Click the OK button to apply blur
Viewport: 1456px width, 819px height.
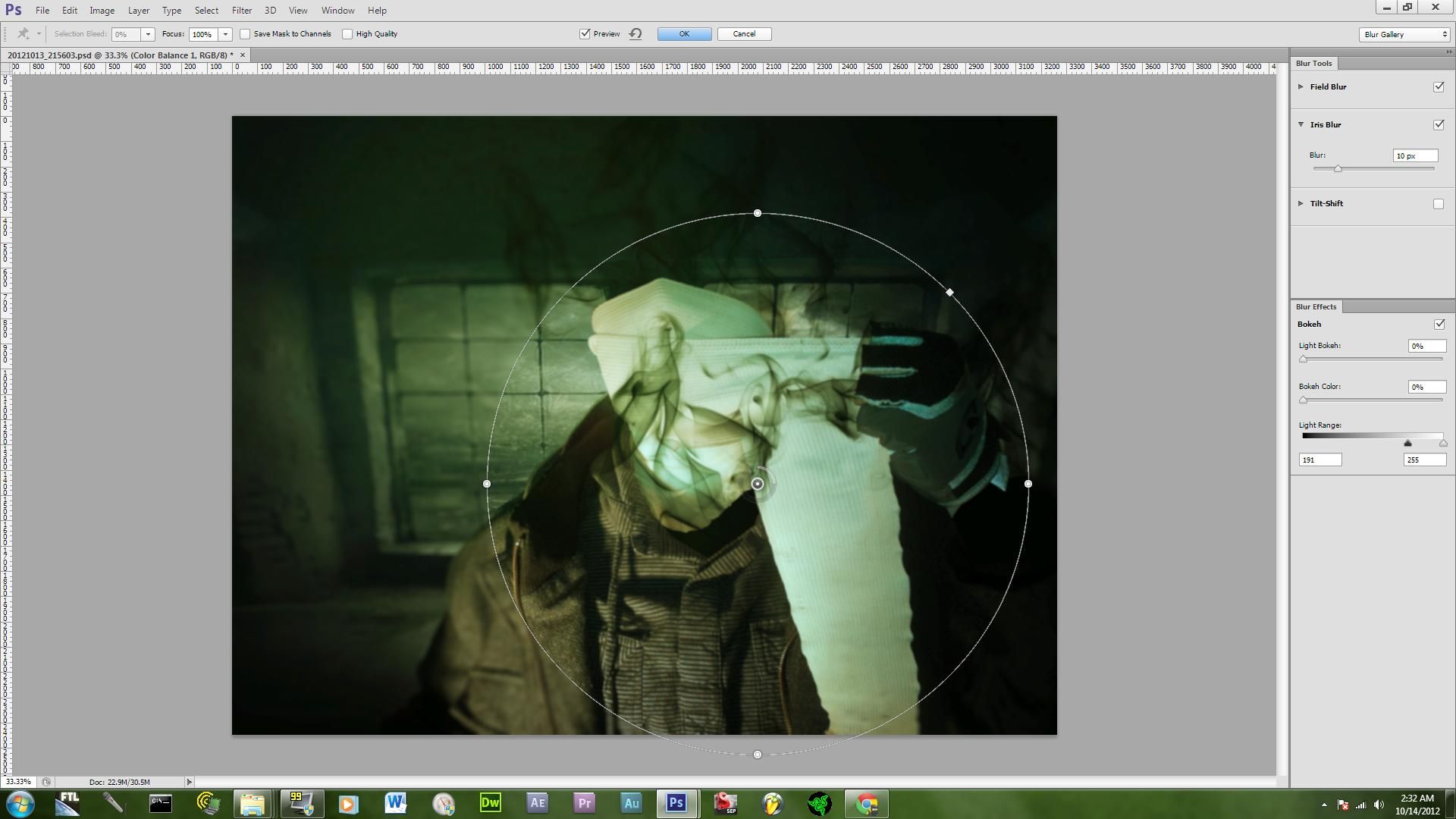pyautogui.click(x=682, y=33)
